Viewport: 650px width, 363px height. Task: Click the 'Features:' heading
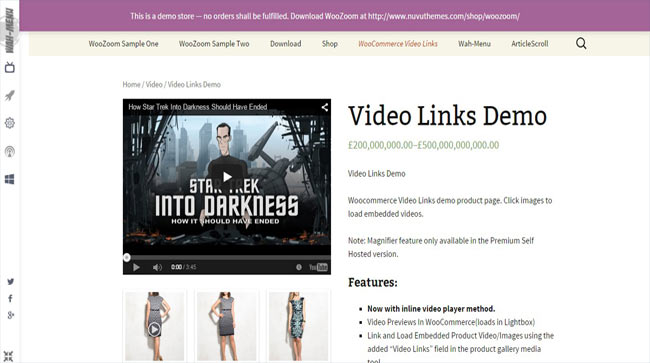point(373,282)
